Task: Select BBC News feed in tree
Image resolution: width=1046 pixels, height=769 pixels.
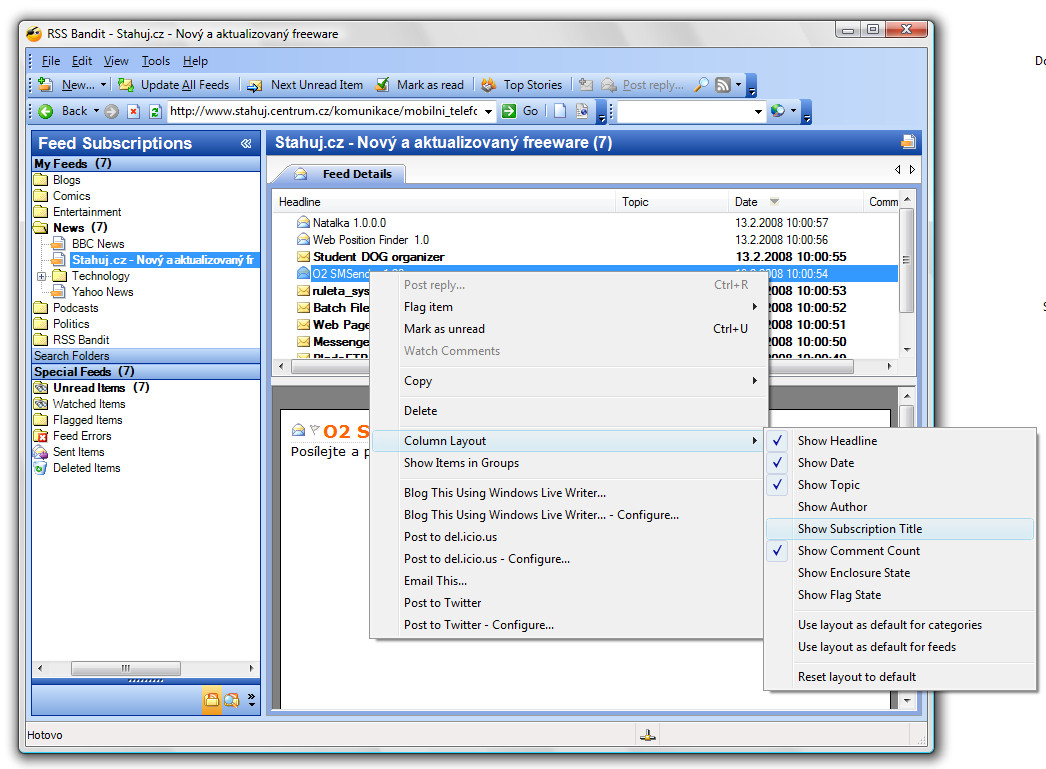Action: pos(97,244)
